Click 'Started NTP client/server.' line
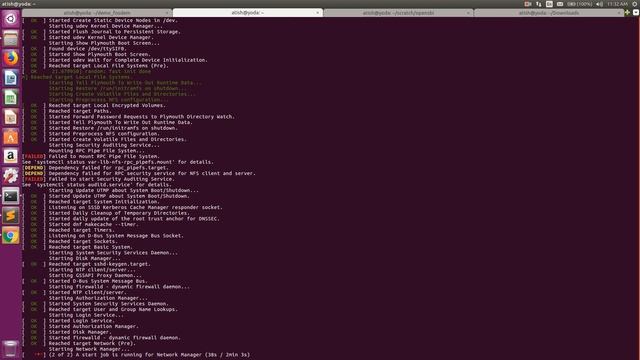Screen dimensions: 640x360 [x=87, y=293]
